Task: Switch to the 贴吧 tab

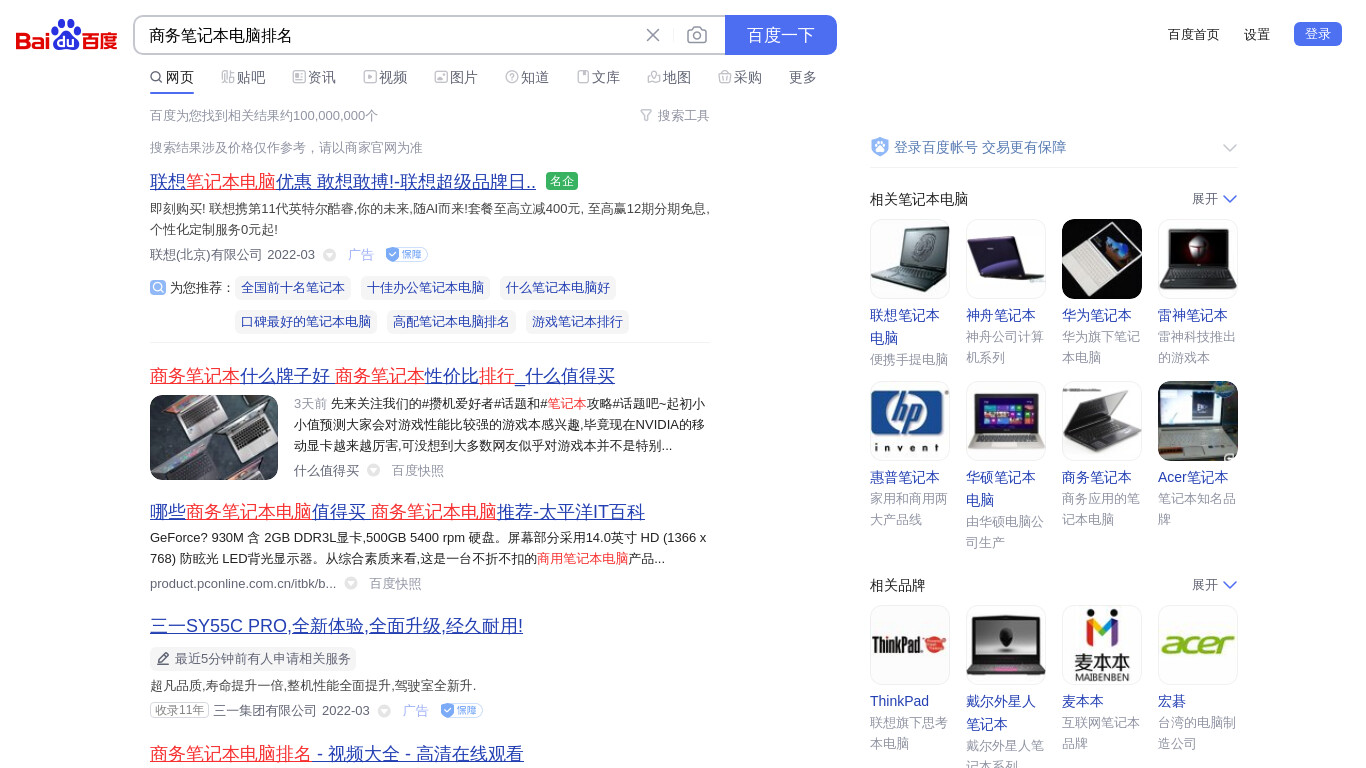Action: click(243, 77)
